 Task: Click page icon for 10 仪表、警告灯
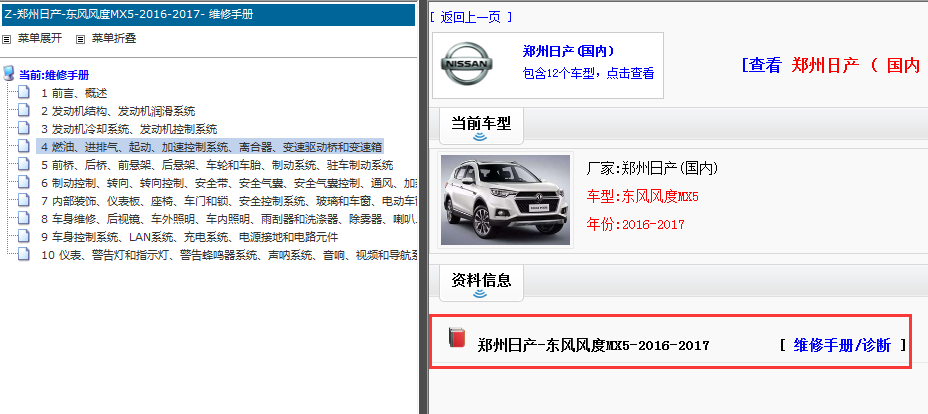pyautogui.click(x=23, y=254)
